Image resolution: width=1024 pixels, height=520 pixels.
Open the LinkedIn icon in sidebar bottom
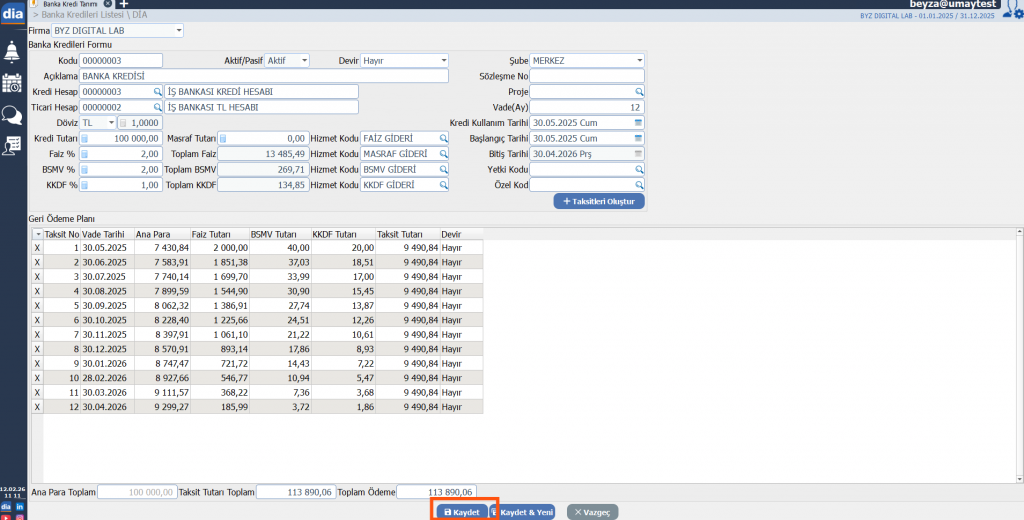(20, 507)
